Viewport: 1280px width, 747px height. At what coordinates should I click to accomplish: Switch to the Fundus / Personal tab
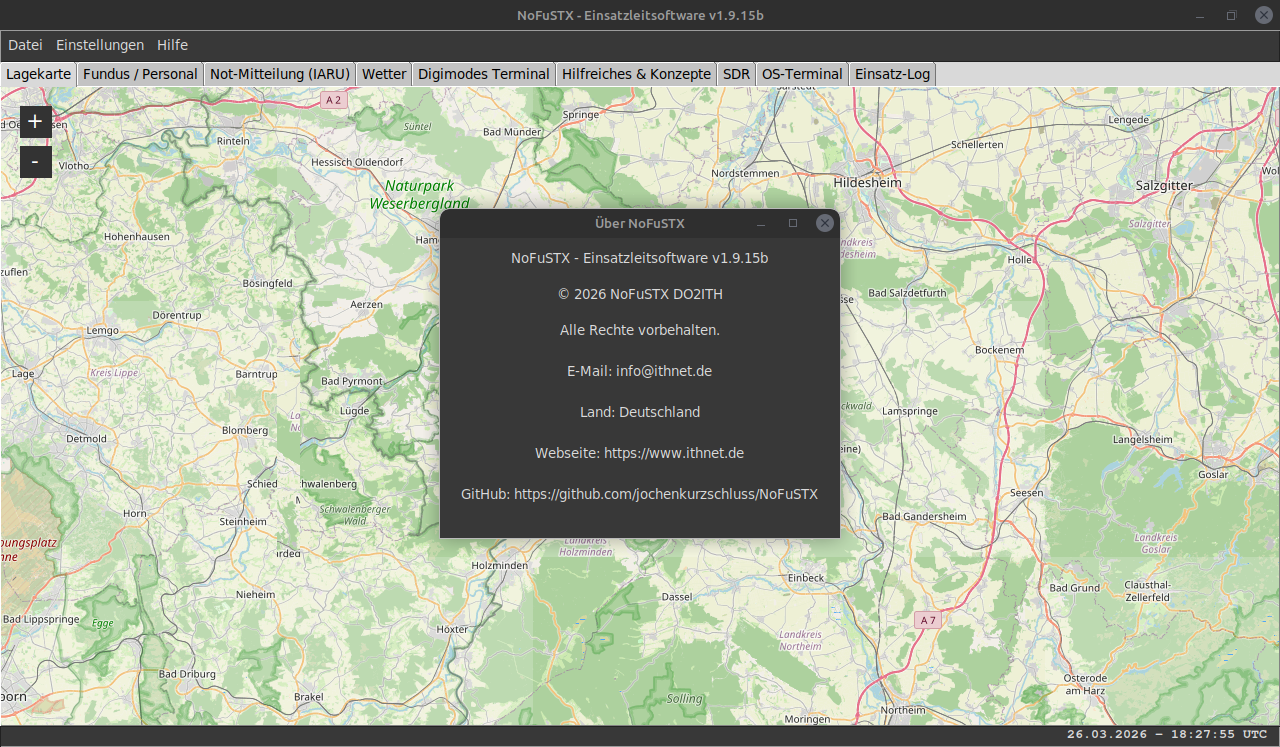(140, 74)
